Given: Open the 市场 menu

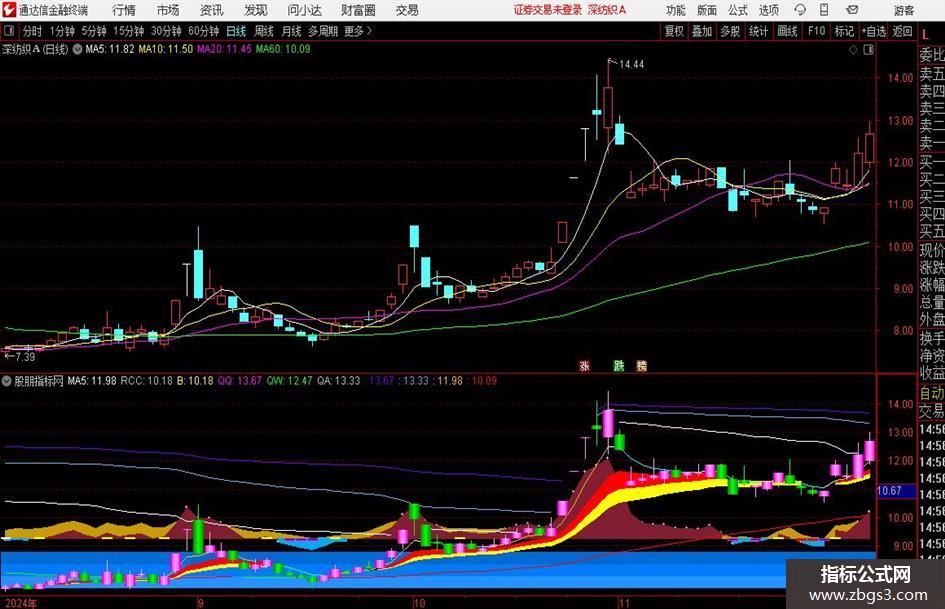Looking at the screenshot, I should (x=168, y=10).
